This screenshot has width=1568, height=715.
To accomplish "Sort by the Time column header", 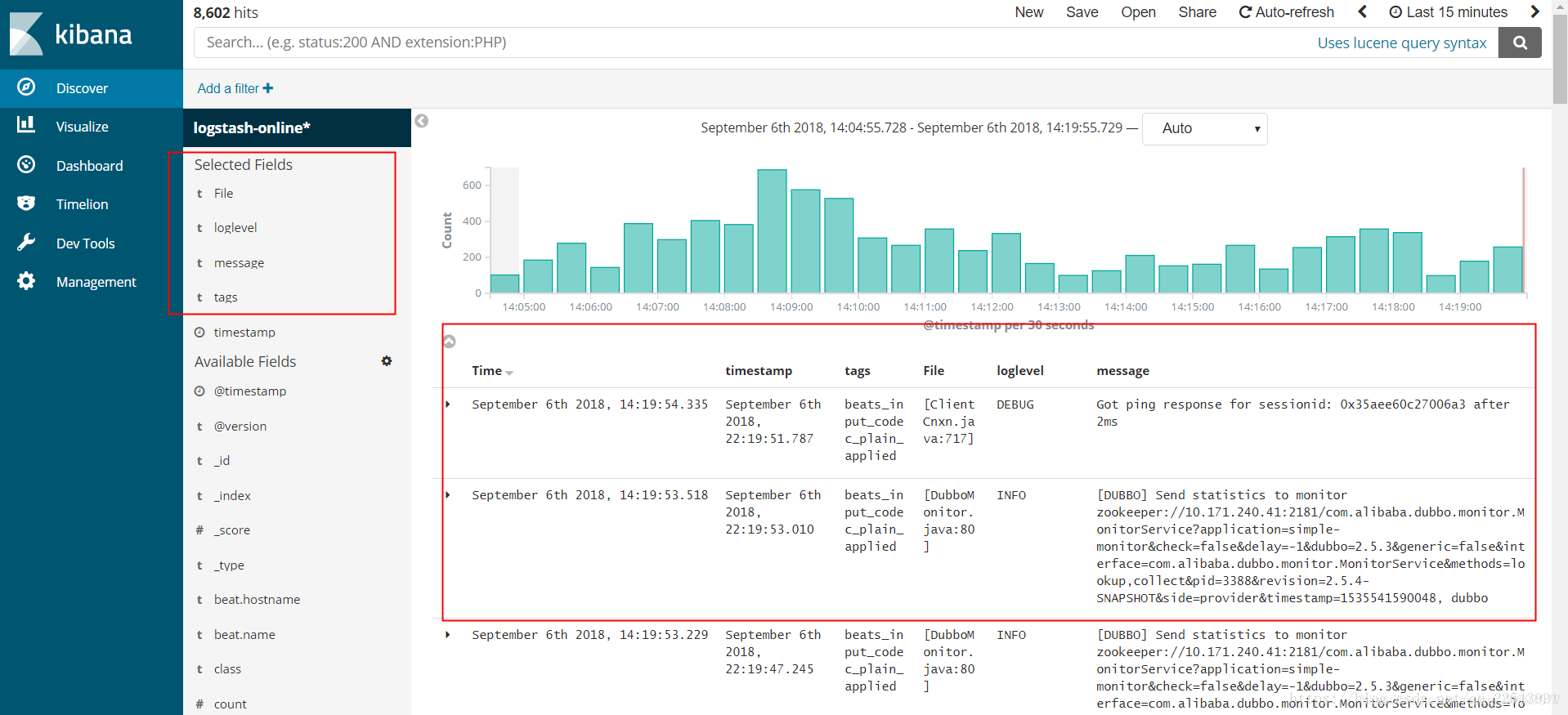I will click(x=492, y=371).
